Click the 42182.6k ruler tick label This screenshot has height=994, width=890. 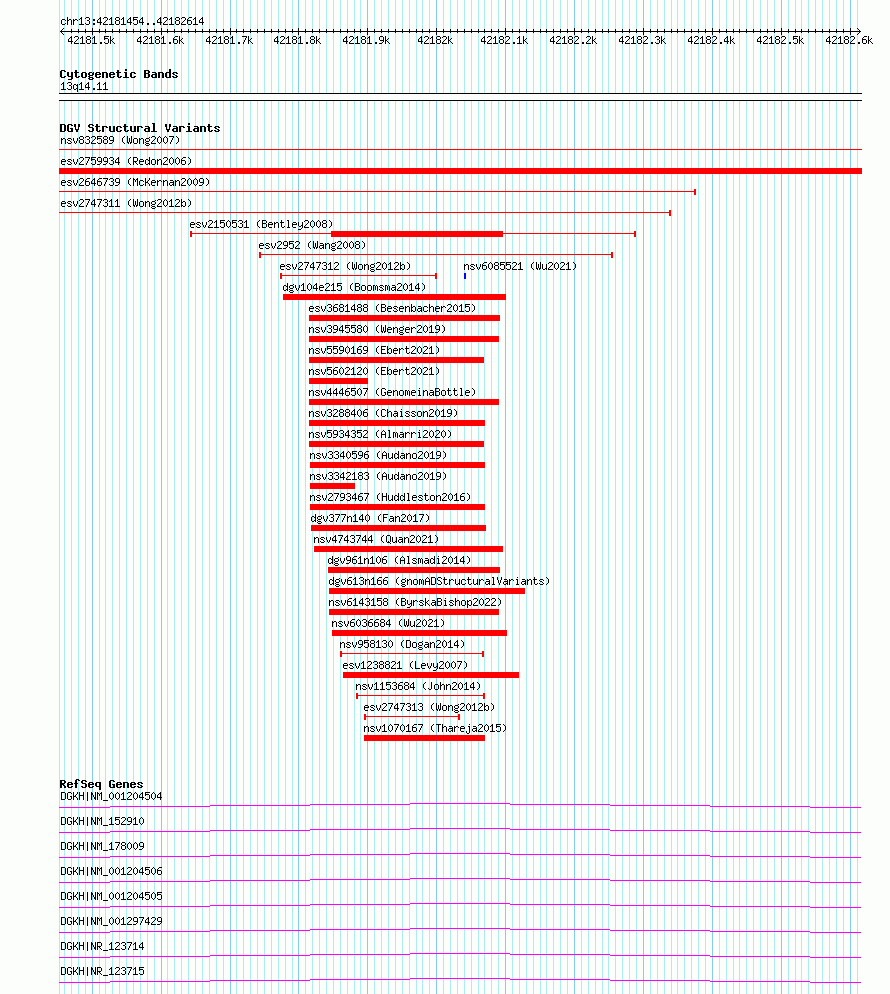[x=849, y=40]
